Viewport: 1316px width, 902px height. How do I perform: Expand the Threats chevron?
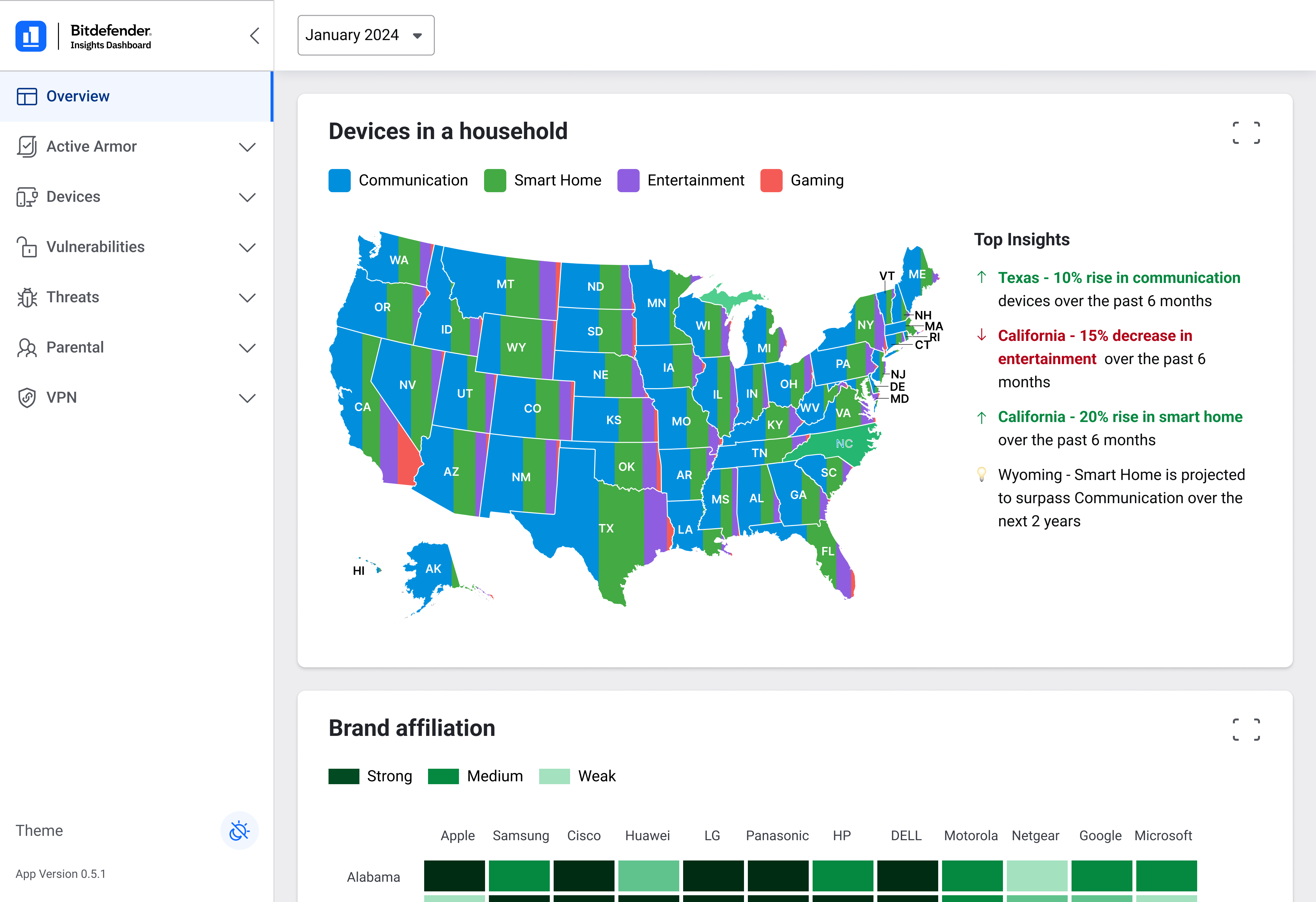click(247, 298)
